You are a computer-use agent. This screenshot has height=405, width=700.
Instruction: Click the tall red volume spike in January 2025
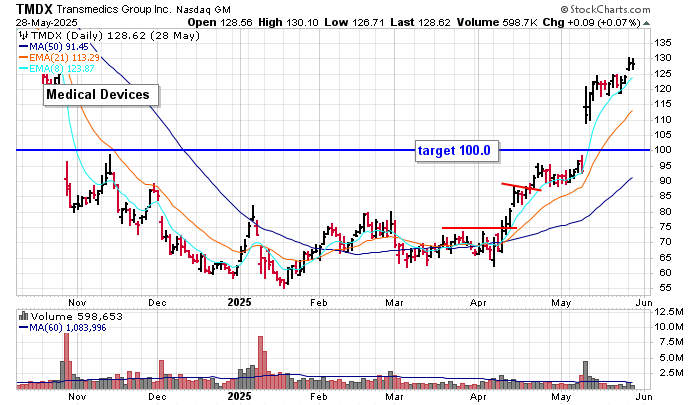click(261, 363)
